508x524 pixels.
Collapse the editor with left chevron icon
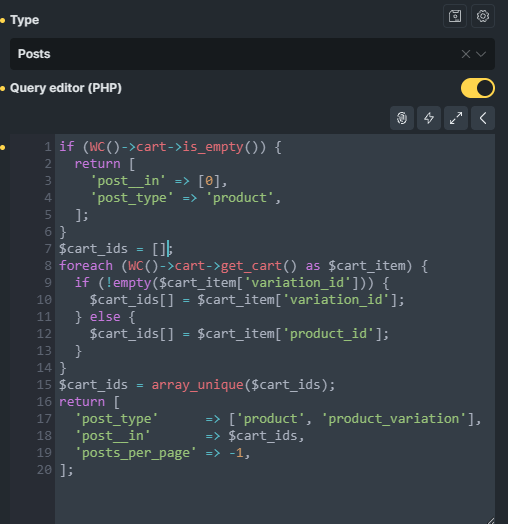pyautogui.click(x=483, y=118)
